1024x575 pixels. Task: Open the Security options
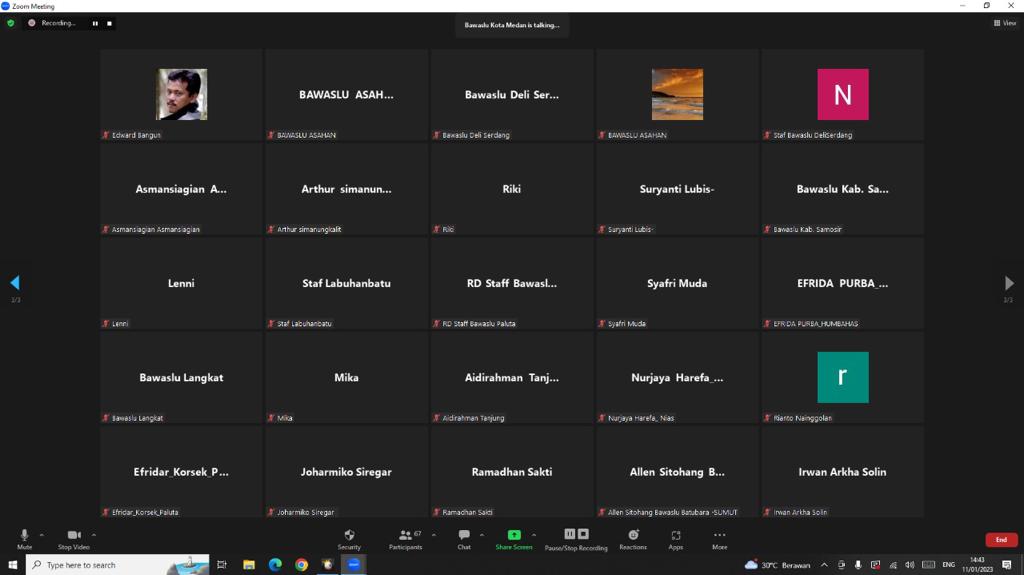click(349, 539)
